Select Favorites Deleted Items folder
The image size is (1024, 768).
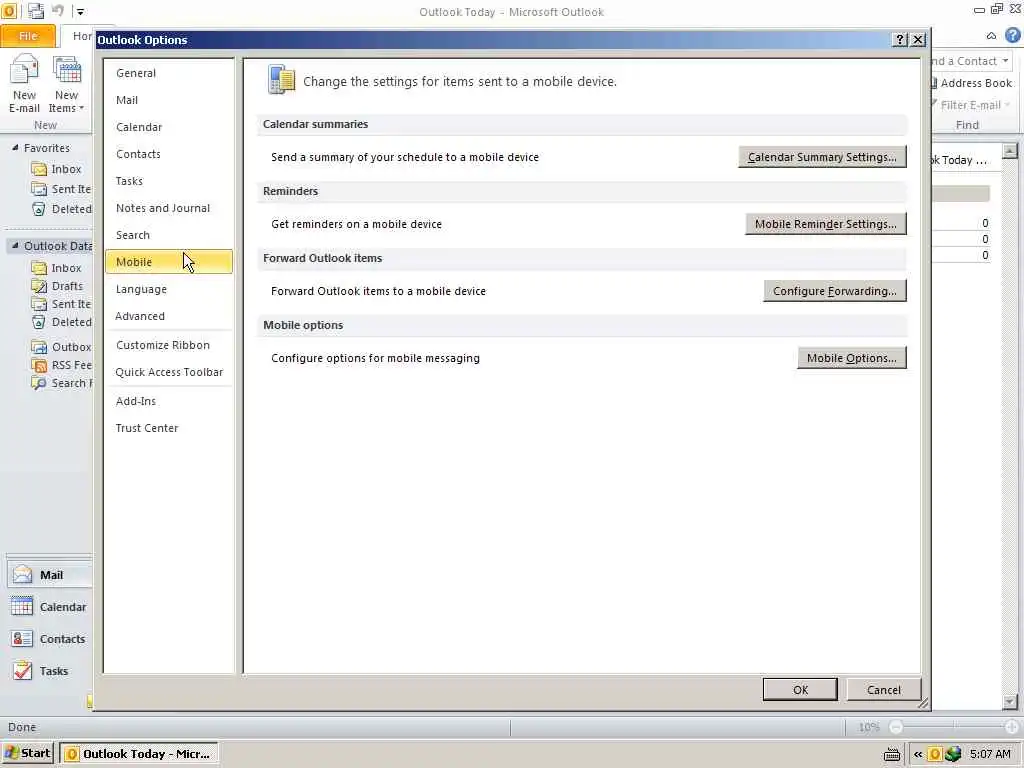(x=61, y=209)
